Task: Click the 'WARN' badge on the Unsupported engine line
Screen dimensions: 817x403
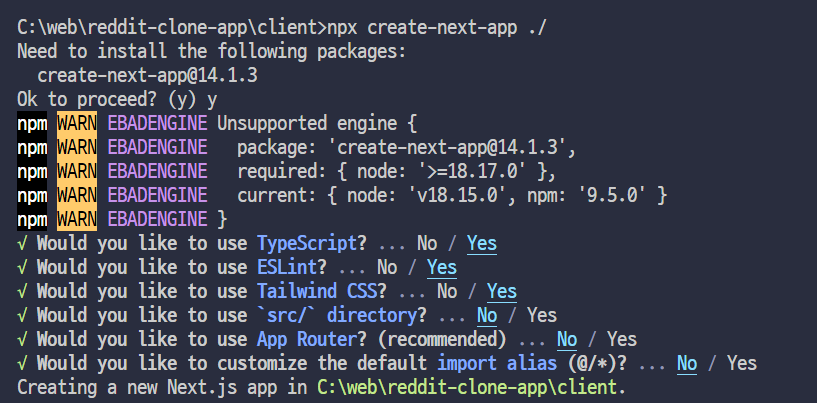Action: (77, 124)
